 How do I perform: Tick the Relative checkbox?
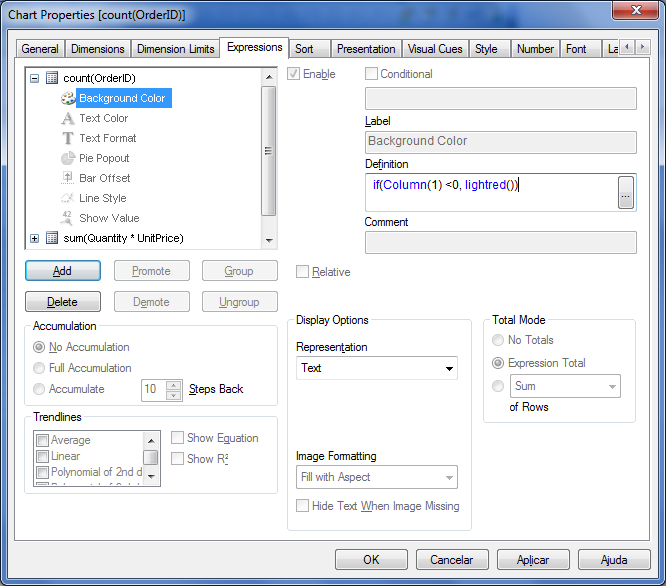coord(302,272)
